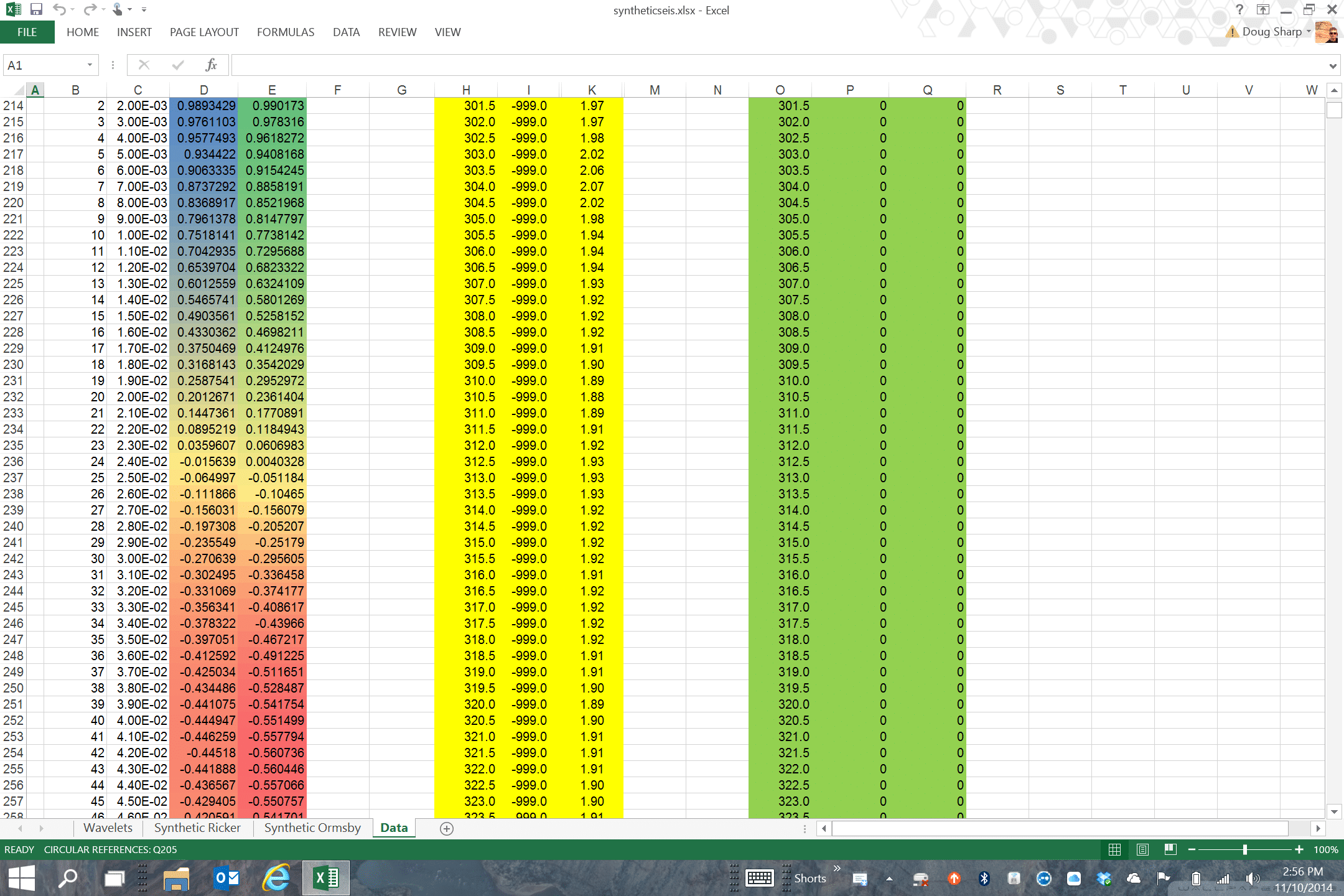The image size is (1344, 896).
Task: Open Excel Help question mark
Action: 1239,9
